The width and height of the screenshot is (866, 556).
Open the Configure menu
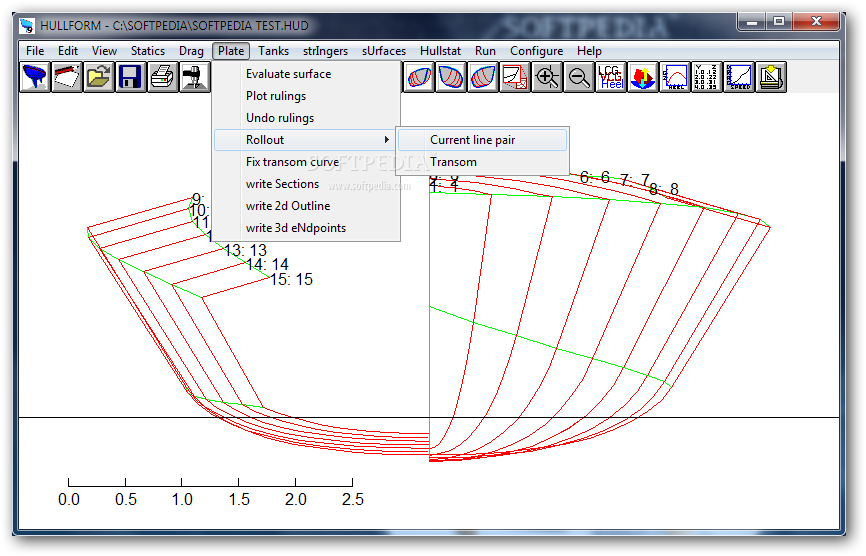pos(536,51)
